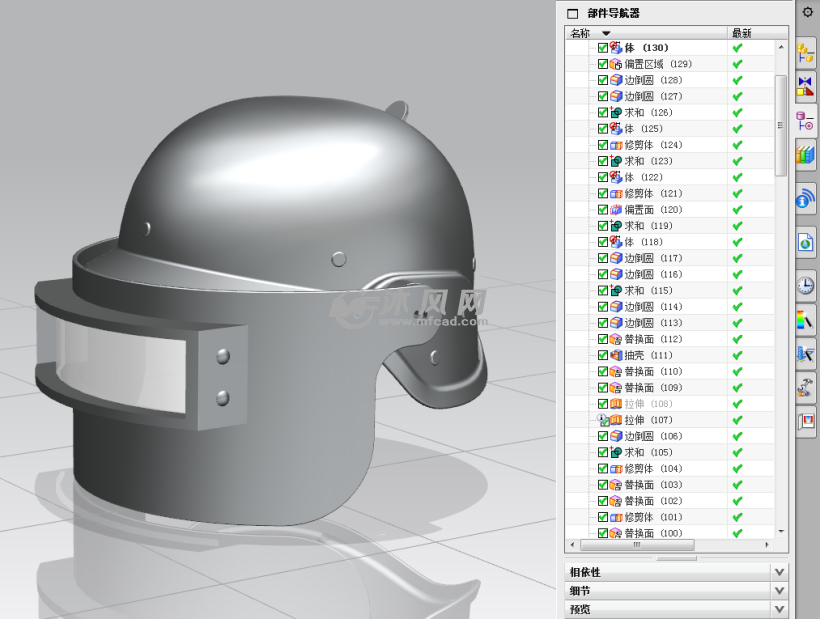Uncheck the 替换面 (110) checkbox
This screenshot has width=820, height=619.
click(603, 372)
